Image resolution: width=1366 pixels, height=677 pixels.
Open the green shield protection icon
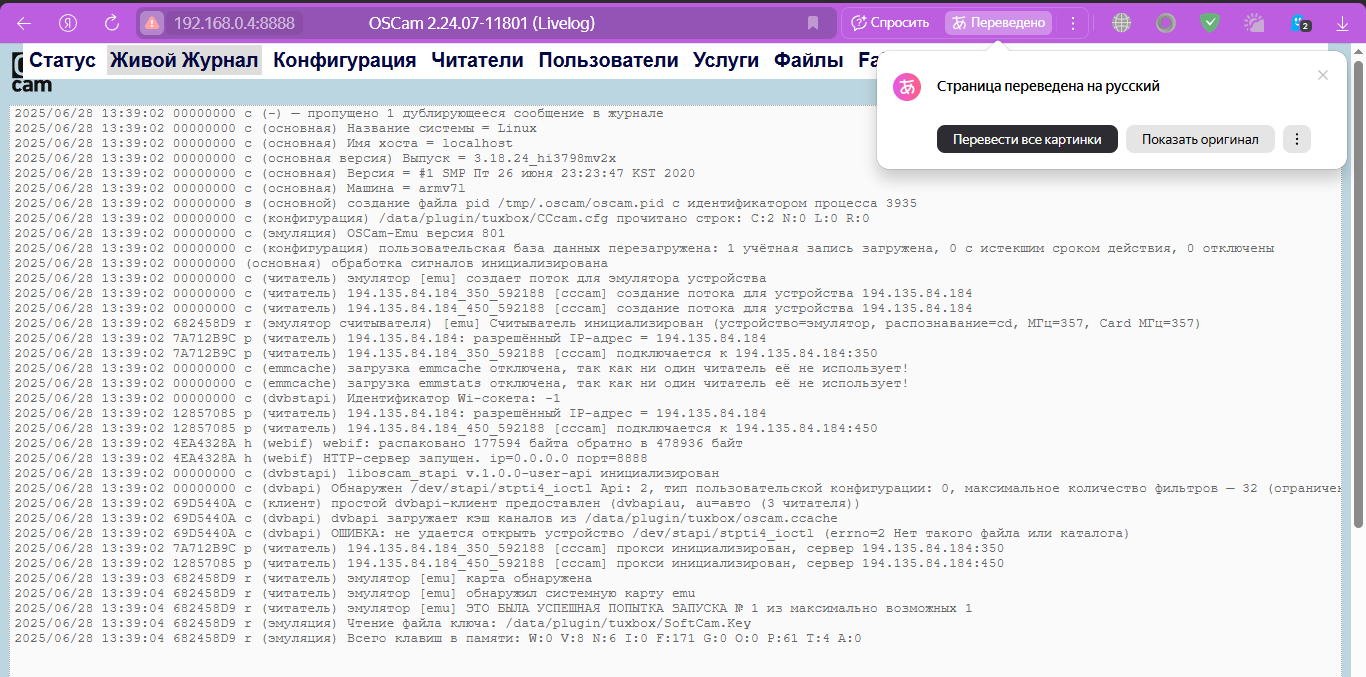(1210, 22)
